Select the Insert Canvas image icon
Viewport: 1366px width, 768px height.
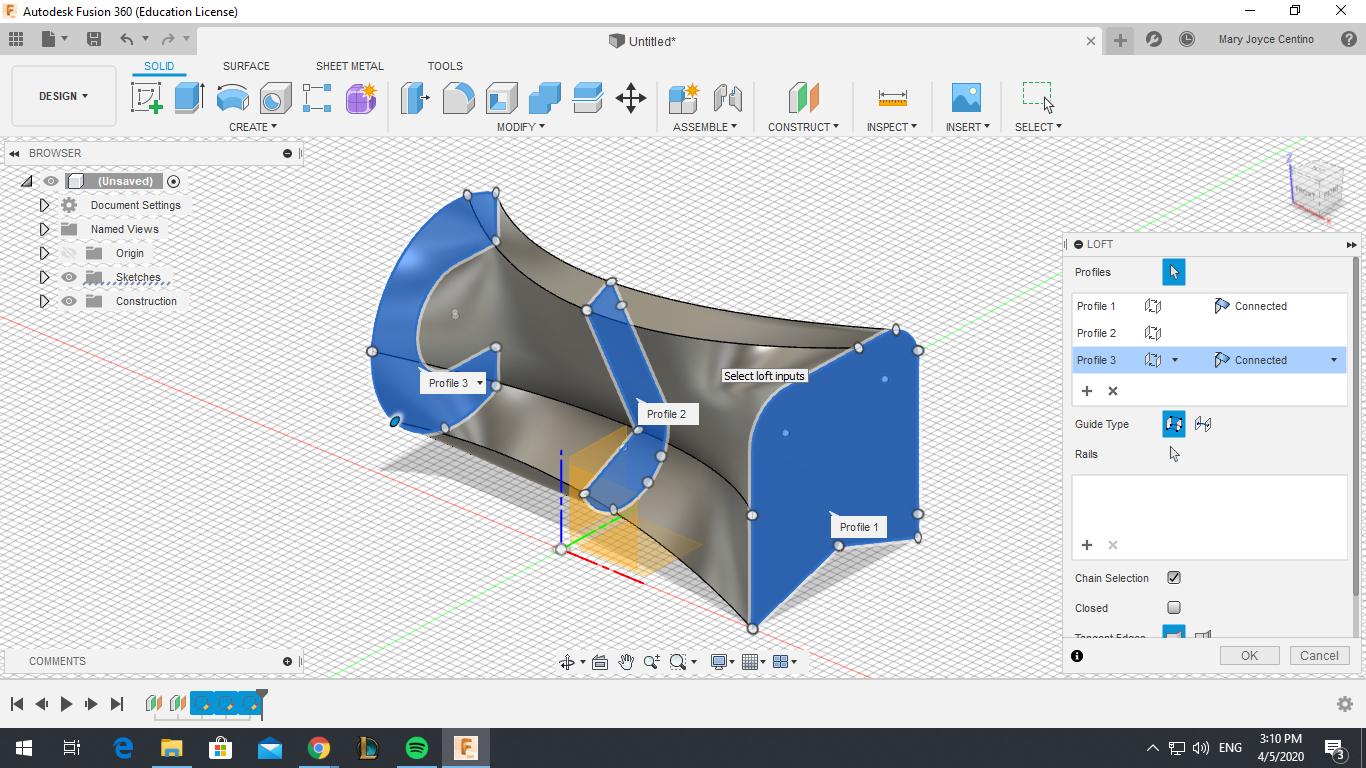pos(965,98)
